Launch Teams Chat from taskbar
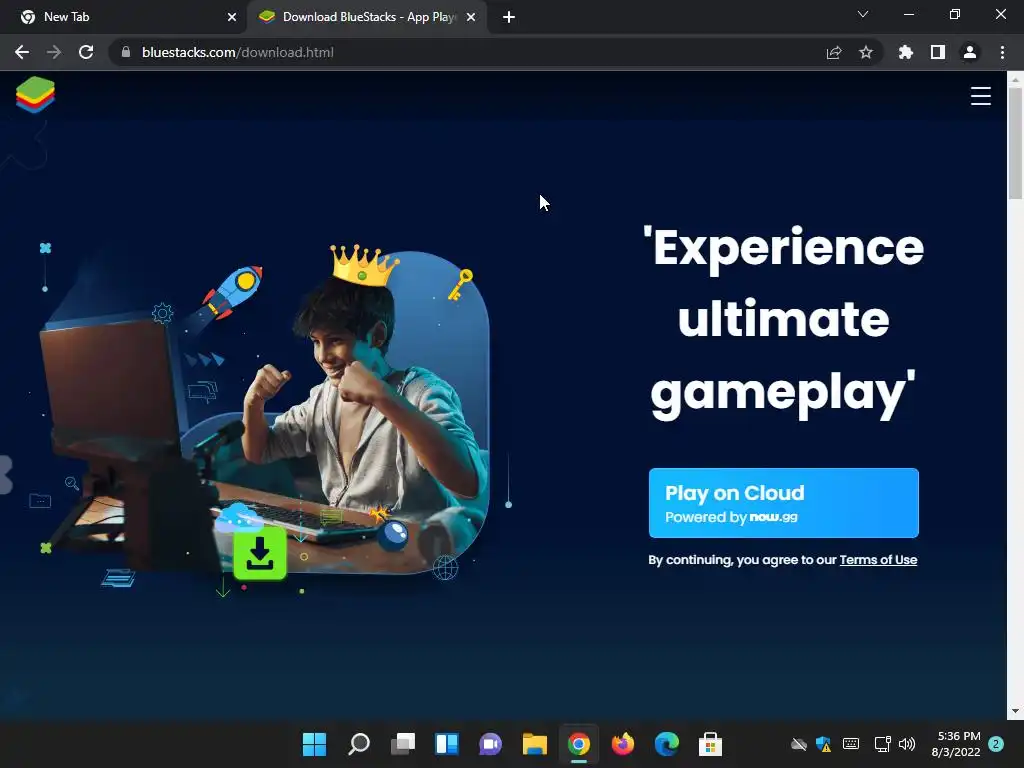Viewport: 1024px width, 768px height. tap(490, 744)
